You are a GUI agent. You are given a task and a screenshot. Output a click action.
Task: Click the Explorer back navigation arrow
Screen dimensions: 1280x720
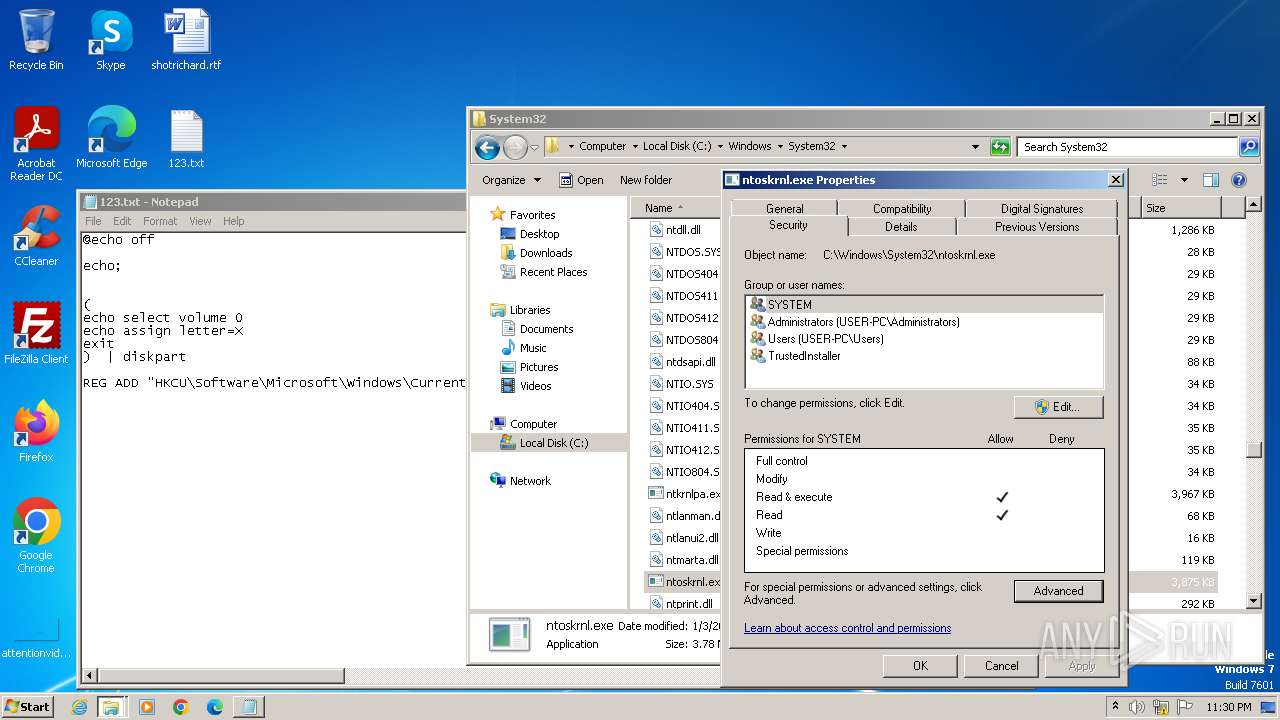pyautogui.click(x=487, y=147)
